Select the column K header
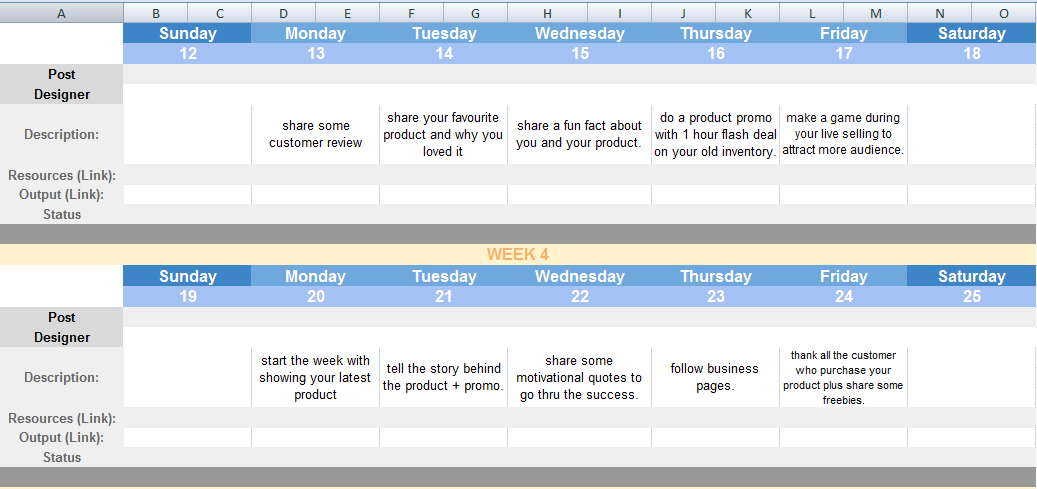Image resolution: width=1037 pixels, height=489 pixels. pyautogui.click(x=747, y=12)
